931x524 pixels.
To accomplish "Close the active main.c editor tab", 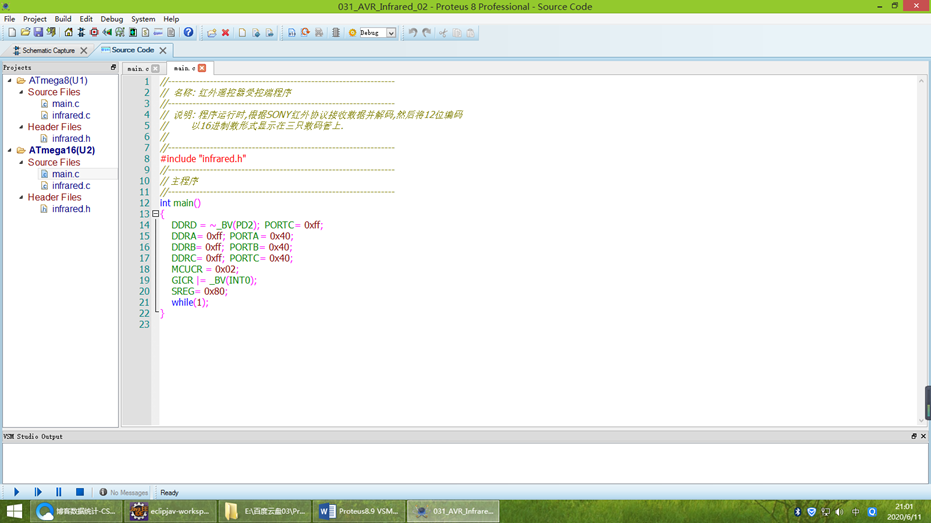I will click(x=202, y=68).
